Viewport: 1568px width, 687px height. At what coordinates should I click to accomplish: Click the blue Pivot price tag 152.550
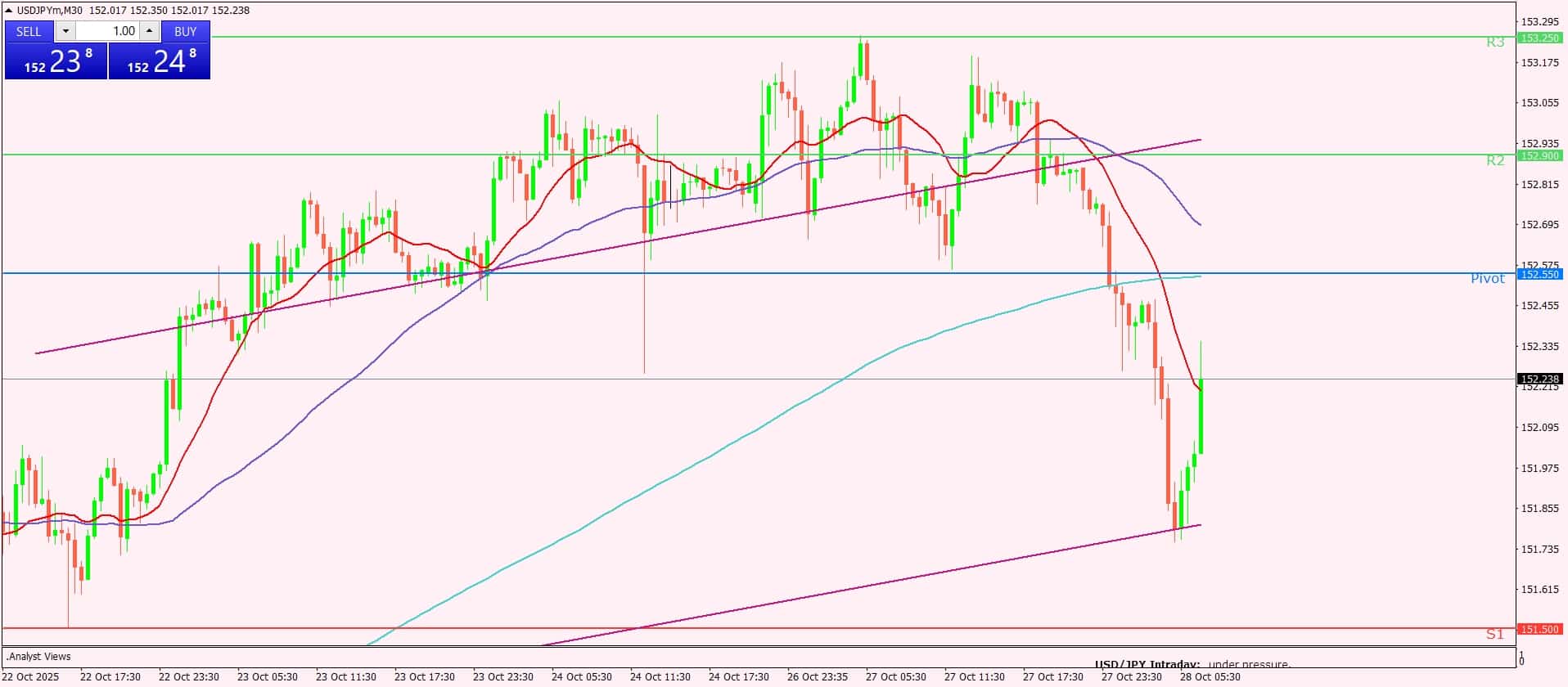1539,275
